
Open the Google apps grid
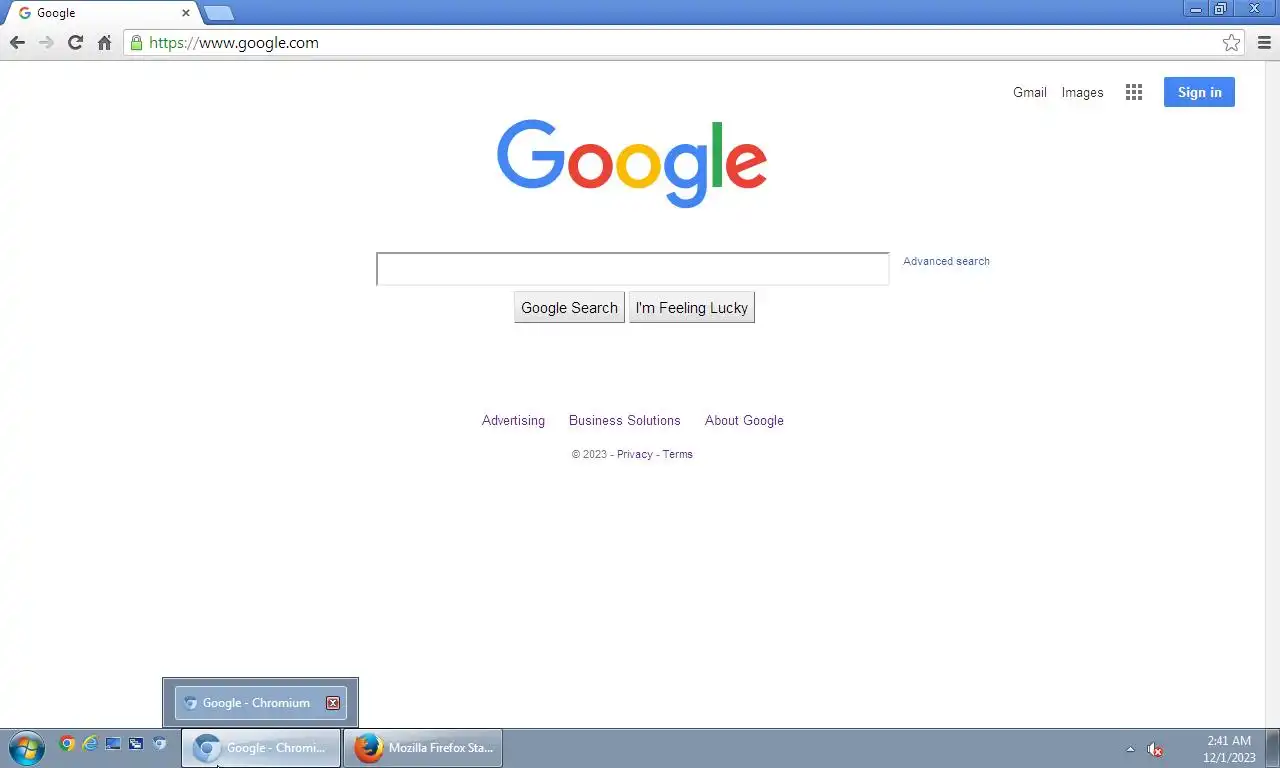(x=1133, y=92)
